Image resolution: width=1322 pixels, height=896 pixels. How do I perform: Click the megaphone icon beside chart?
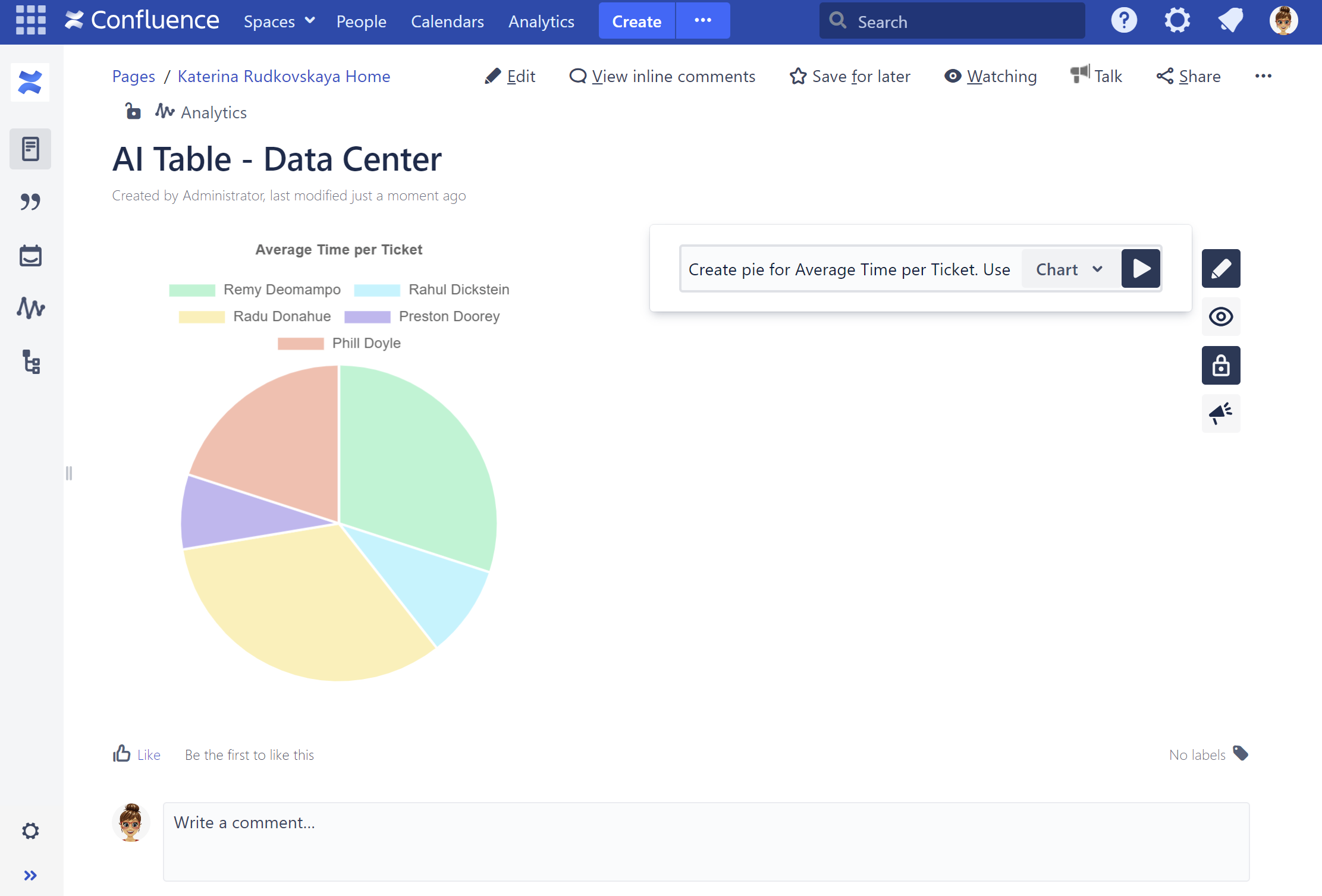click(x=1220, y=413)
